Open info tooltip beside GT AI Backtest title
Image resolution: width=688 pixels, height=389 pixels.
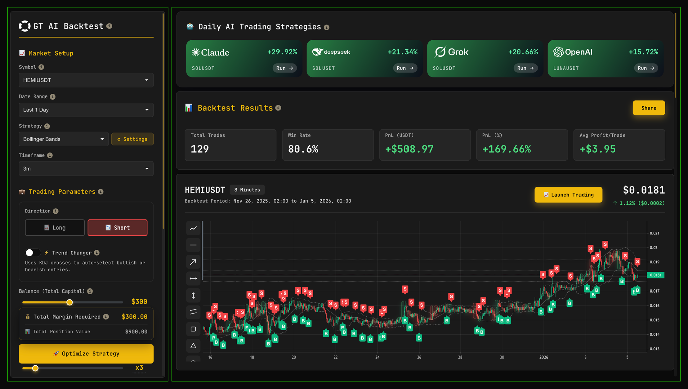click(x=109, y=26)
